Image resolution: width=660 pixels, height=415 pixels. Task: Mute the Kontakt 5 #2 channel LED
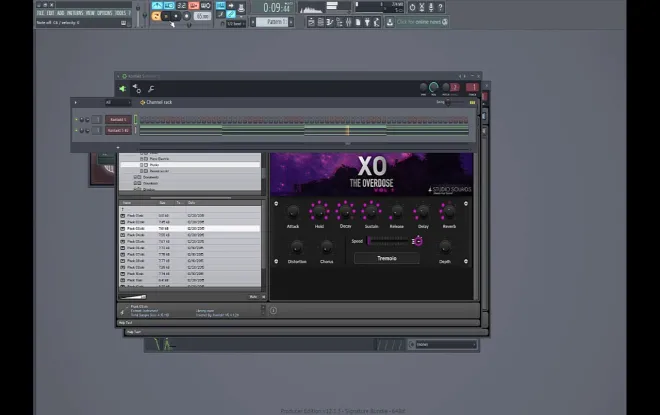point(76,130)
